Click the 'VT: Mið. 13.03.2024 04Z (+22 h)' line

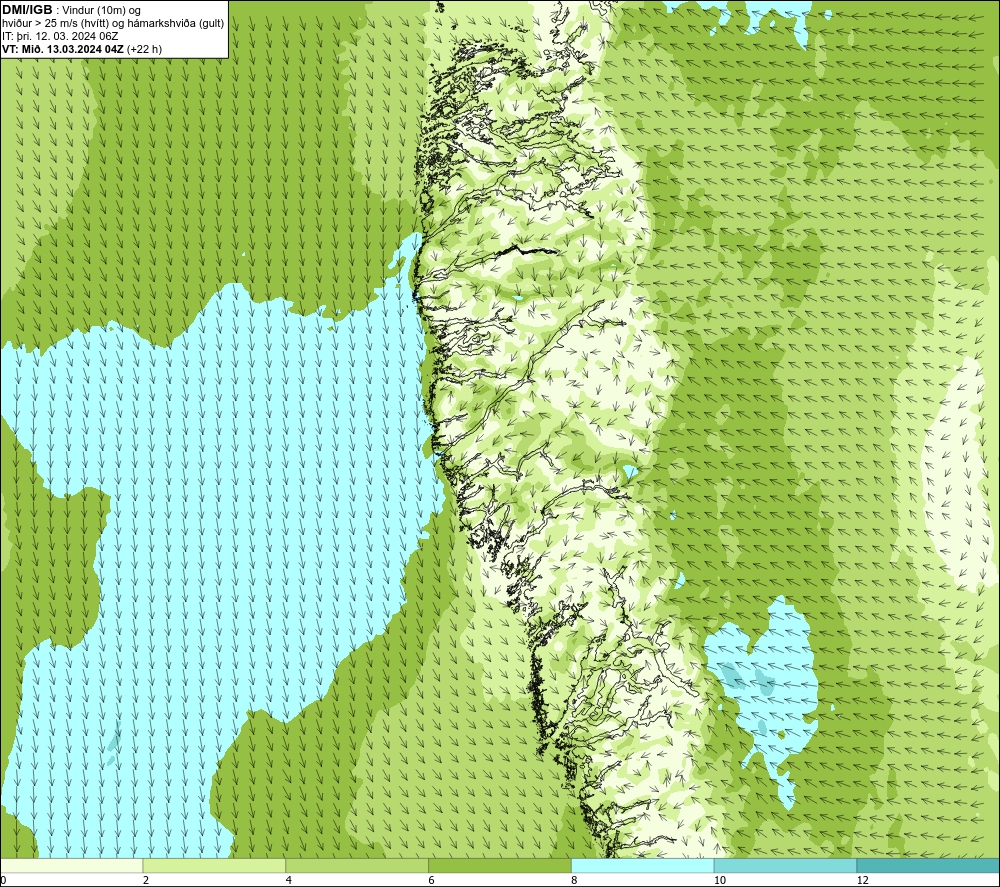point(82,49)
